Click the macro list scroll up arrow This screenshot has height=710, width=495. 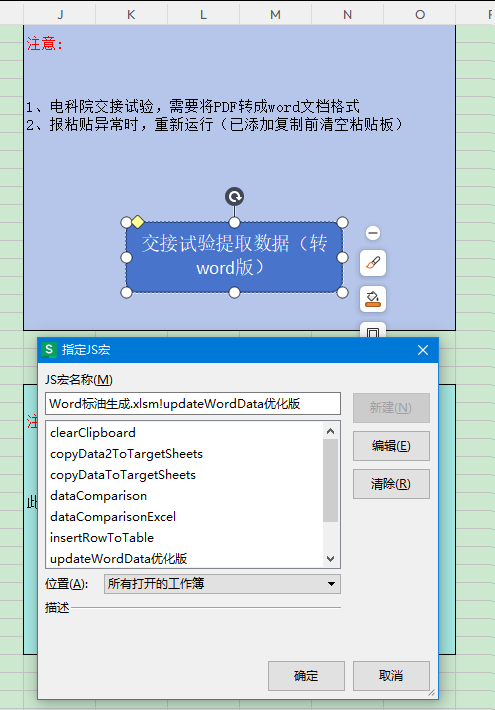coord(331,431)
